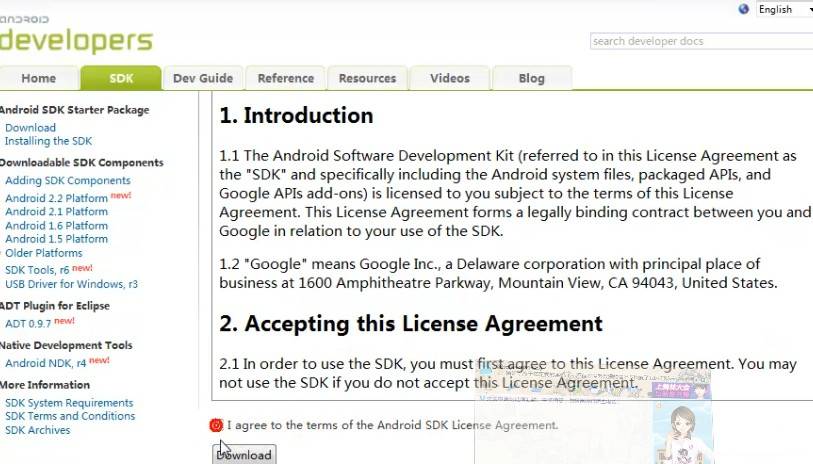Screen dimensions: 813x464
Task: Open the Resources tab
Action: coord(367,78)
